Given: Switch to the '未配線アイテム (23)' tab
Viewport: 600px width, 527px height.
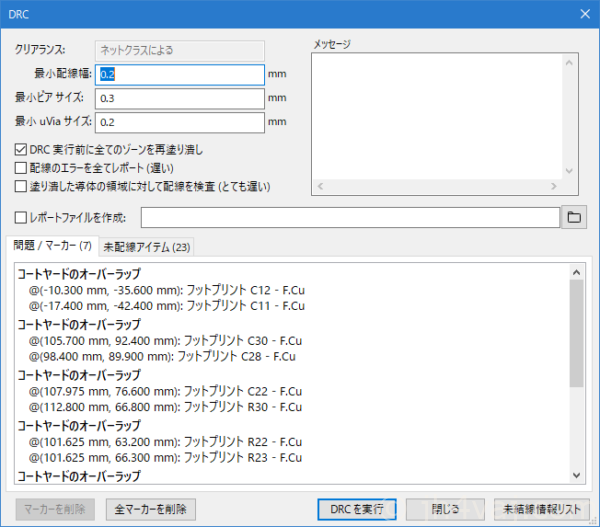Looking at the screenshot, I should (147, 246).
